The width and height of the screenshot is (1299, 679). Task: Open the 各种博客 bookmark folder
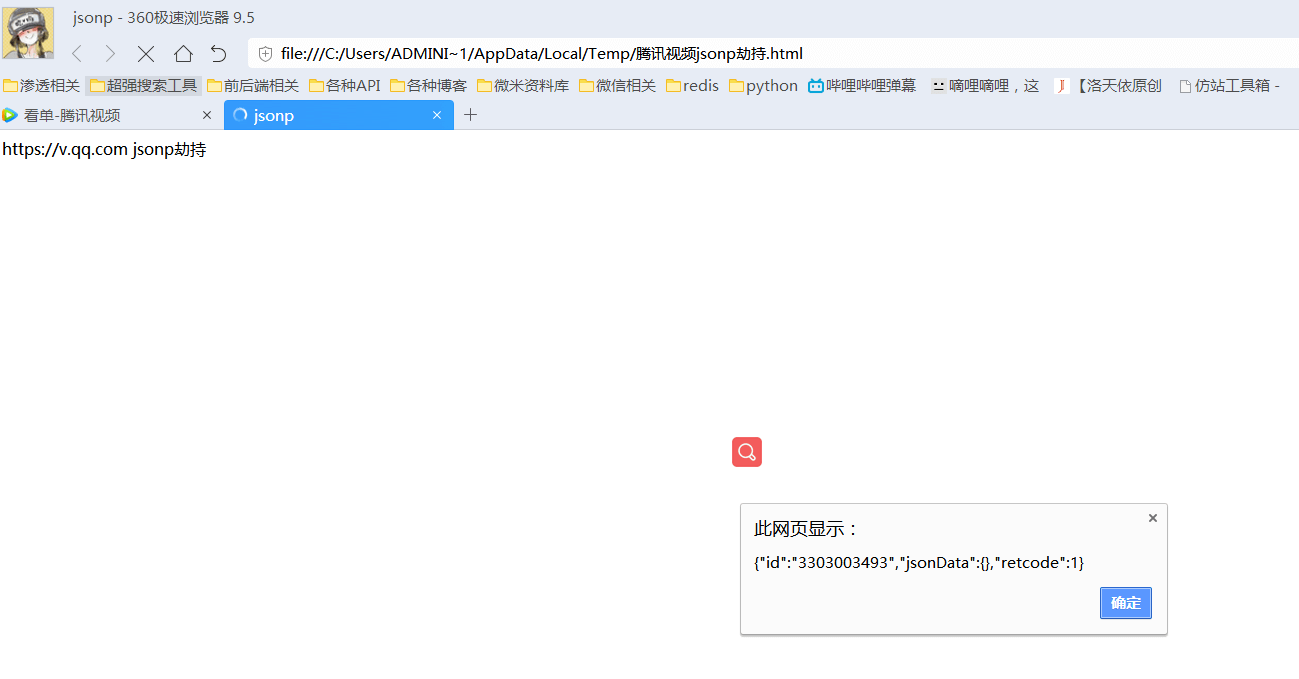pyautogui.click(x=428, y=86)
